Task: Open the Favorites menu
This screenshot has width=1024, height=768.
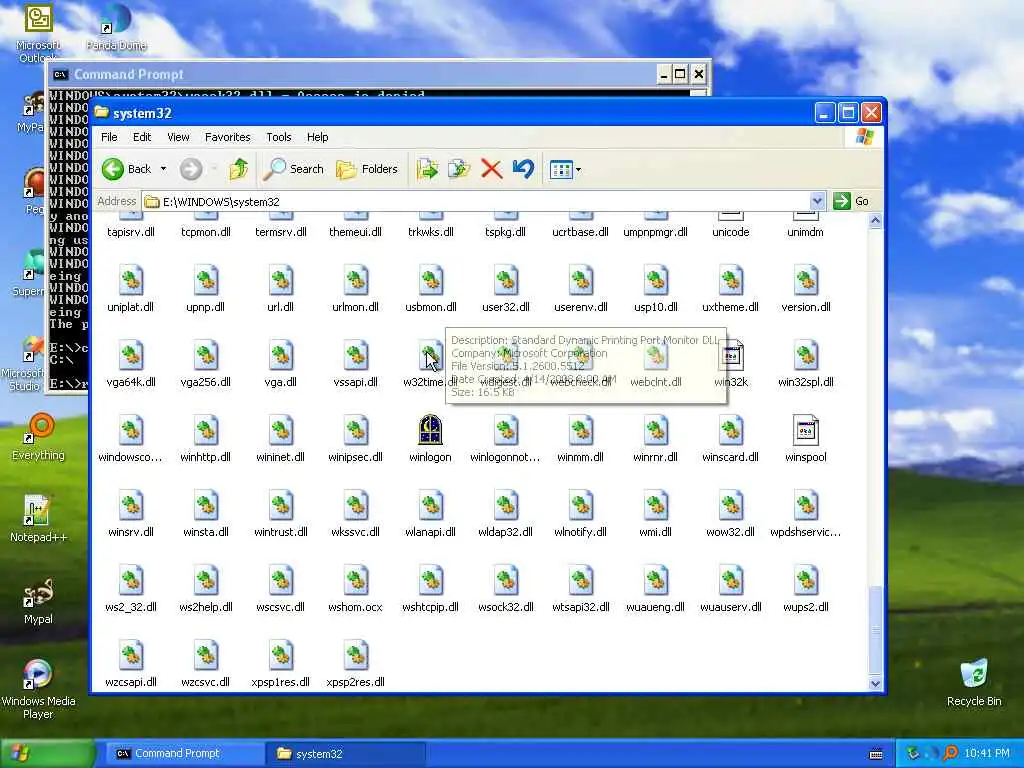Action: (x=227, y=137)
